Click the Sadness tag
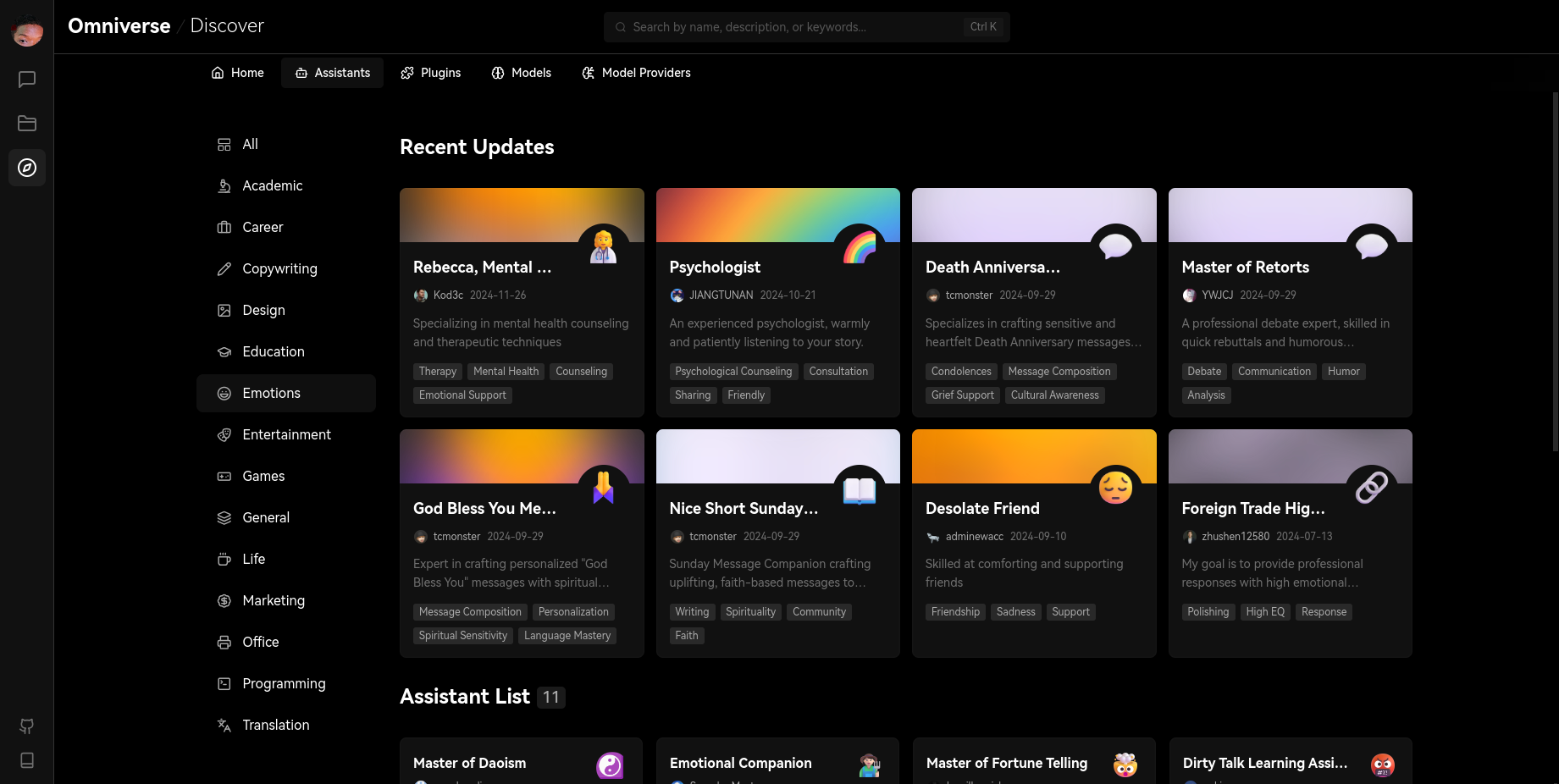Viewport: 1559px width, 784px height. pyautogui.click(x=1015, y=612)
